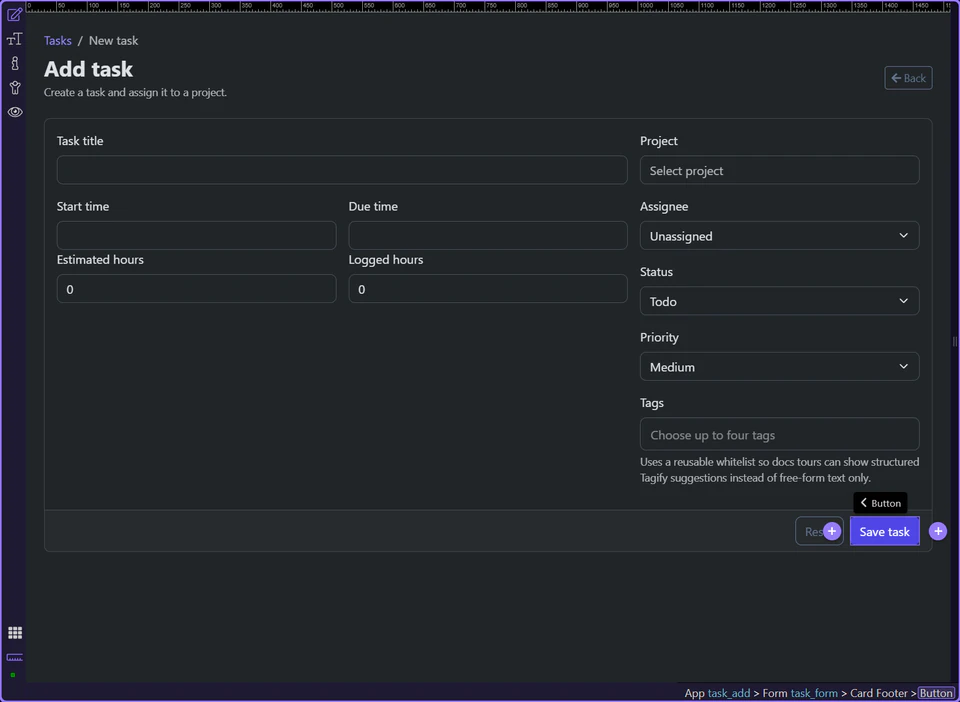Open the typography tool in the left sidebar
960x702 pixels.
point(14,38)
